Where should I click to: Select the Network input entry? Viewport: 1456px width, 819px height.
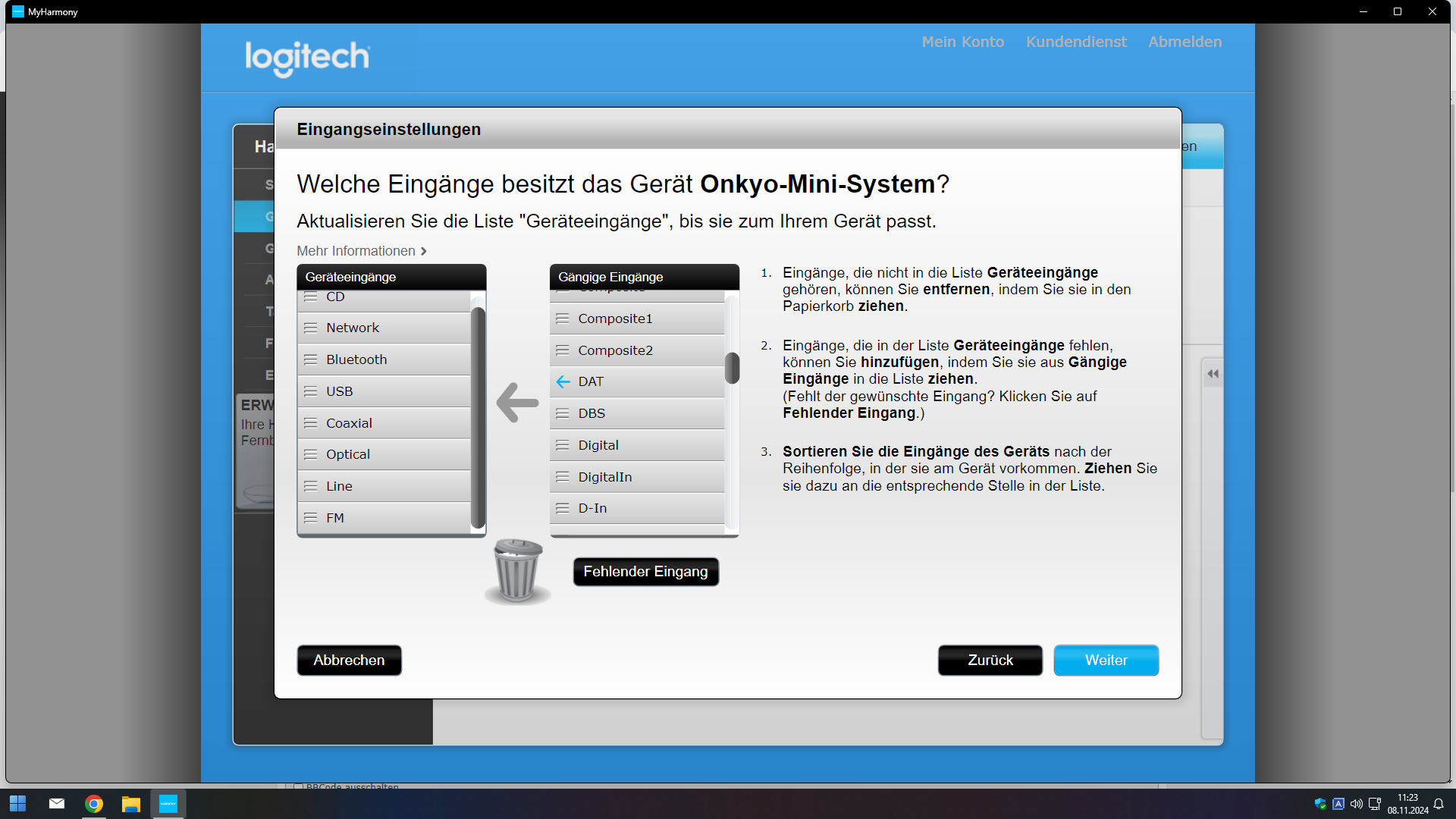click(x=353, y=328)
